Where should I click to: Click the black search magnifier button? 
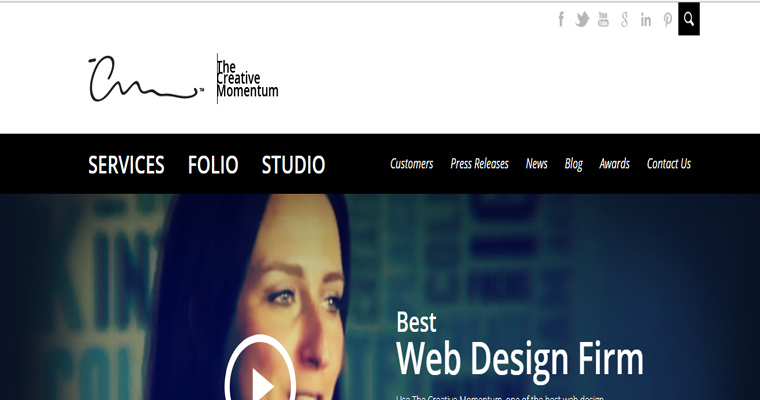point(689,19)
